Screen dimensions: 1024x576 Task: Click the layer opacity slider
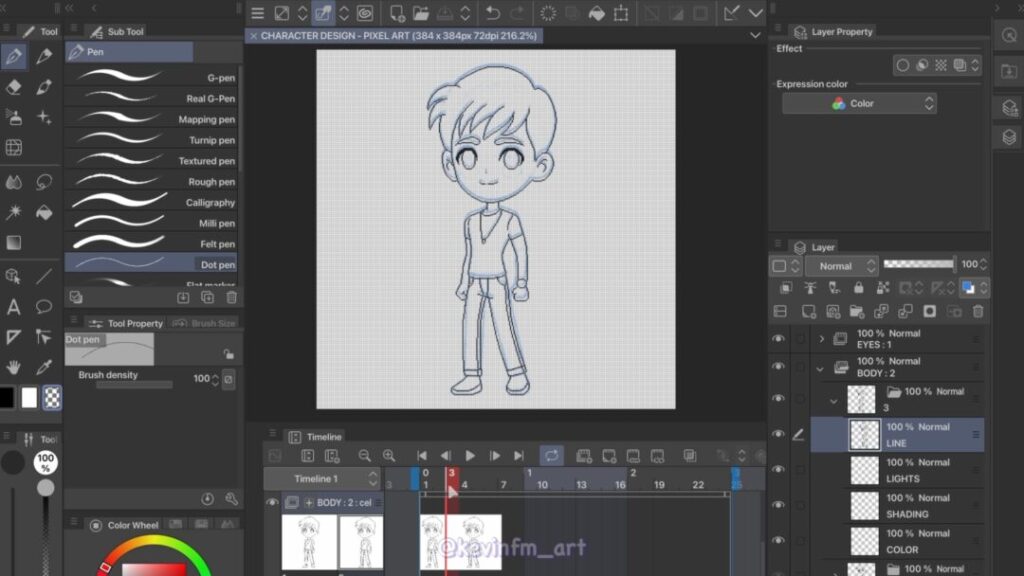pyautogui.click(x=919, y=265)
